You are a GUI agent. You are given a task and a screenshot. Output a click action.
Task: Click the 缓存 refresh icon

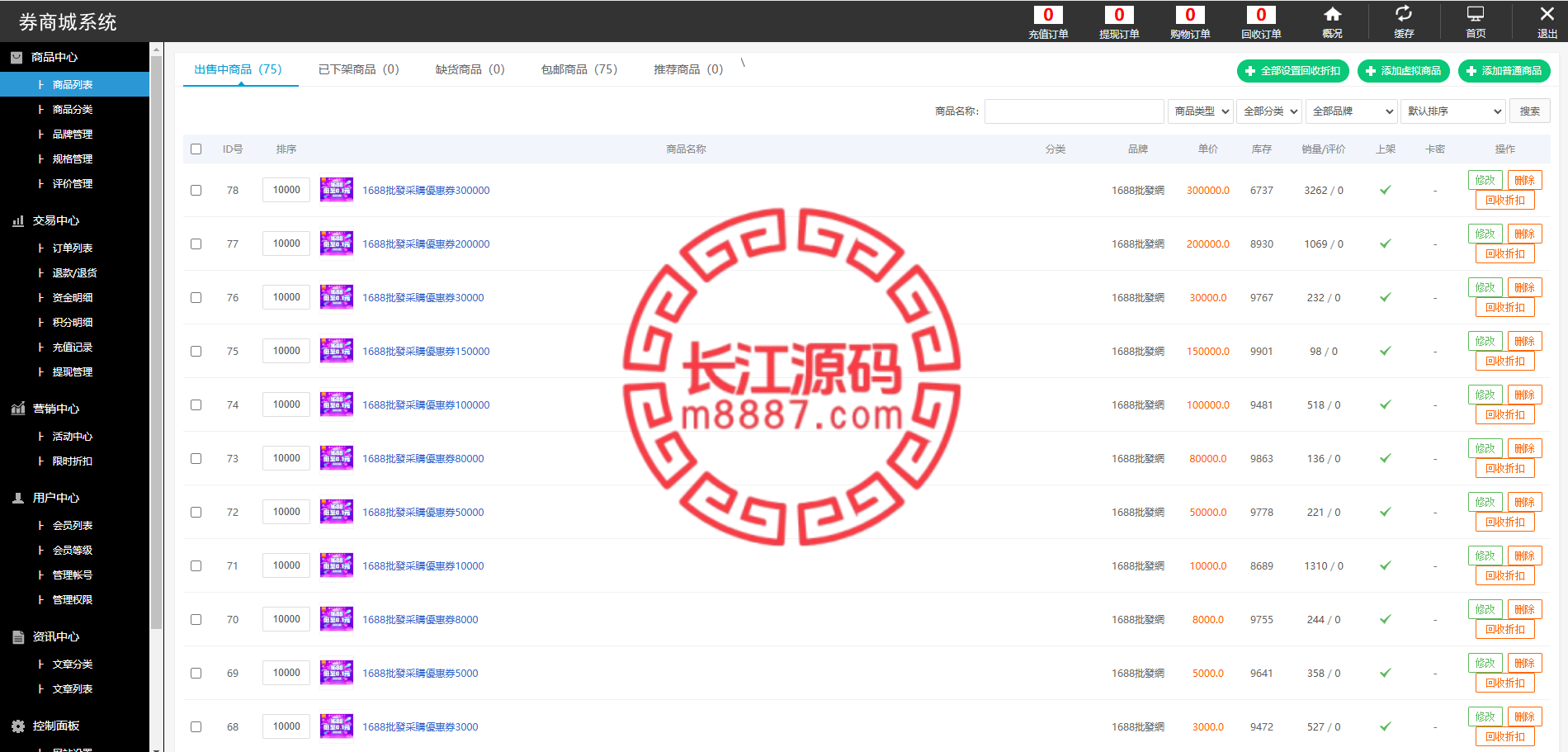point(1403,13)
